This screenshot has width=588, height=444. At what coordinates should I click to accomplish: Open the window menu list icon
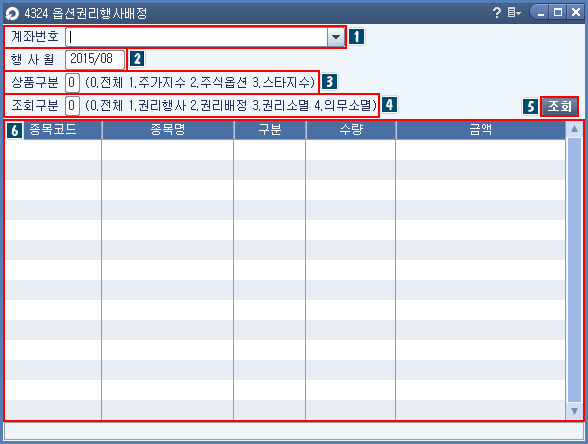pos(514,13)
